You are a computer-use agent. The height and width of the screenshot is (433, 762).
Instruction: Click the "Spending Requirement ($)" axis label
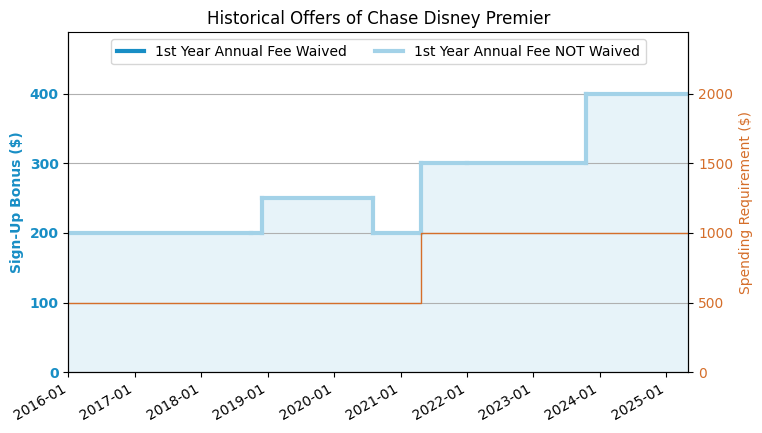point(745,203)
